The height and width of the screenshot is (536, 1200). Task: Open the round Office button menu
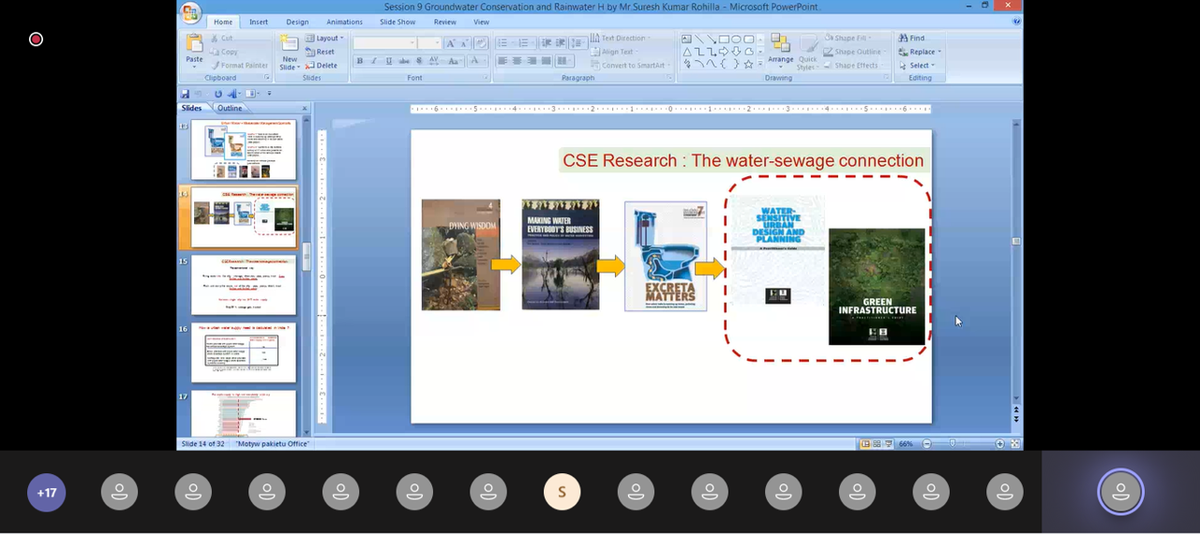pos(190,13)
